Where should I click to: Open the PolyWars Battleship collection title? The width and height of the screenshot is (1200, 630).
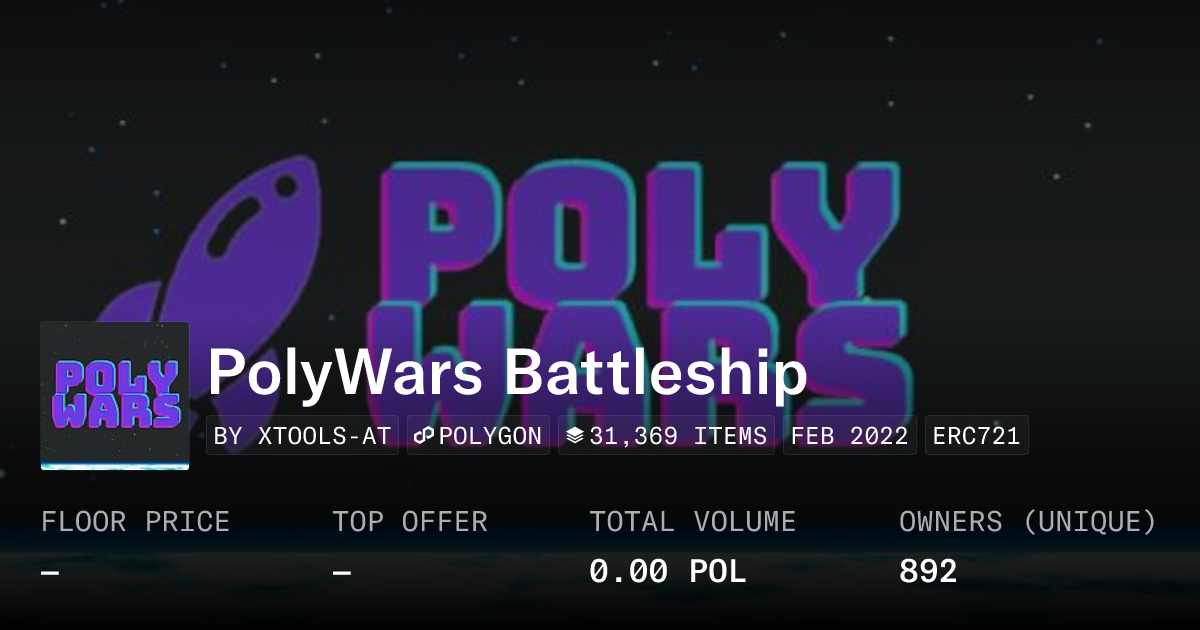(x=507, y=374)
